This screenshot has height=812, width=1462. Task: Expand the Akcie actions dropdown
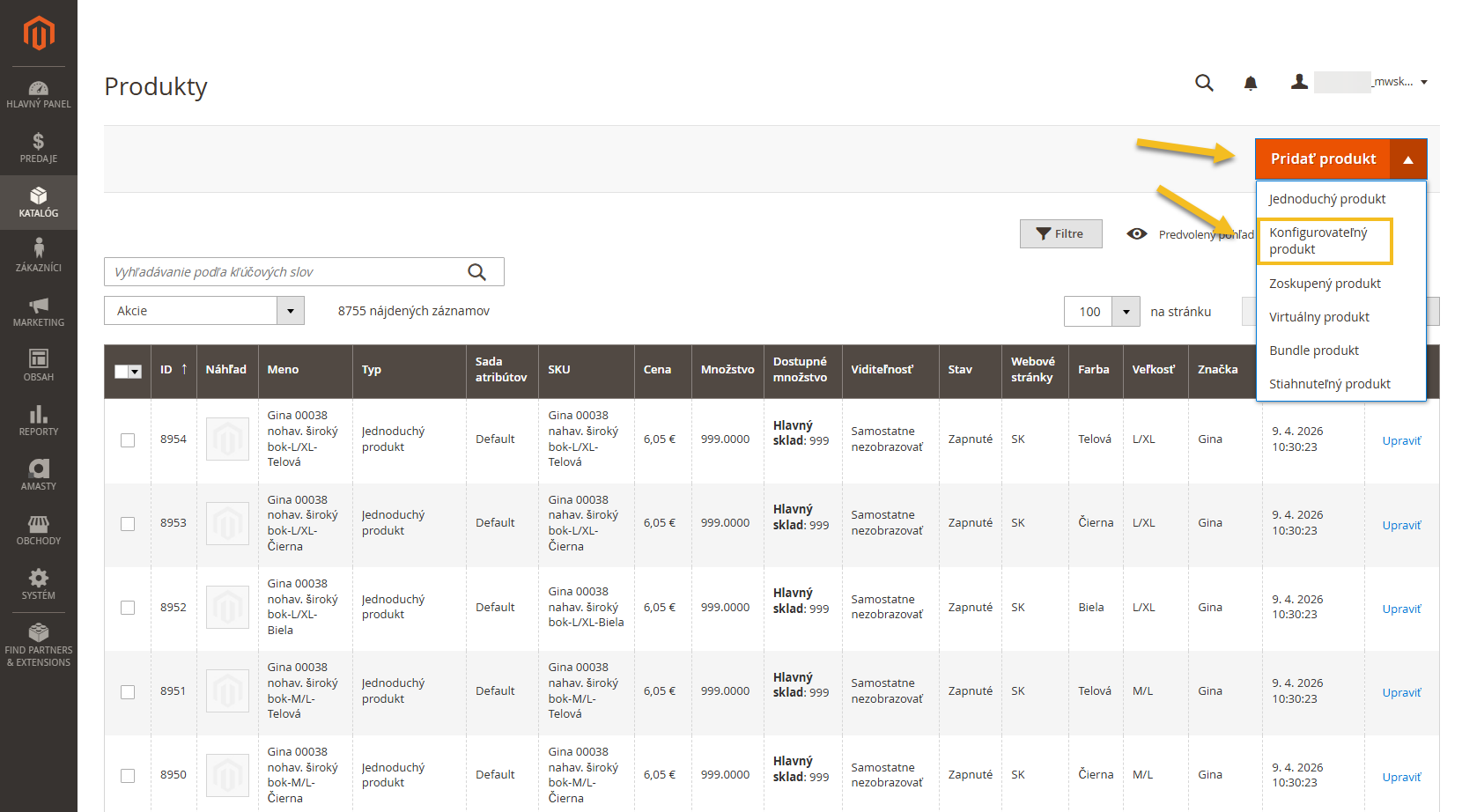pyautogui.click(x=291, y=311)
